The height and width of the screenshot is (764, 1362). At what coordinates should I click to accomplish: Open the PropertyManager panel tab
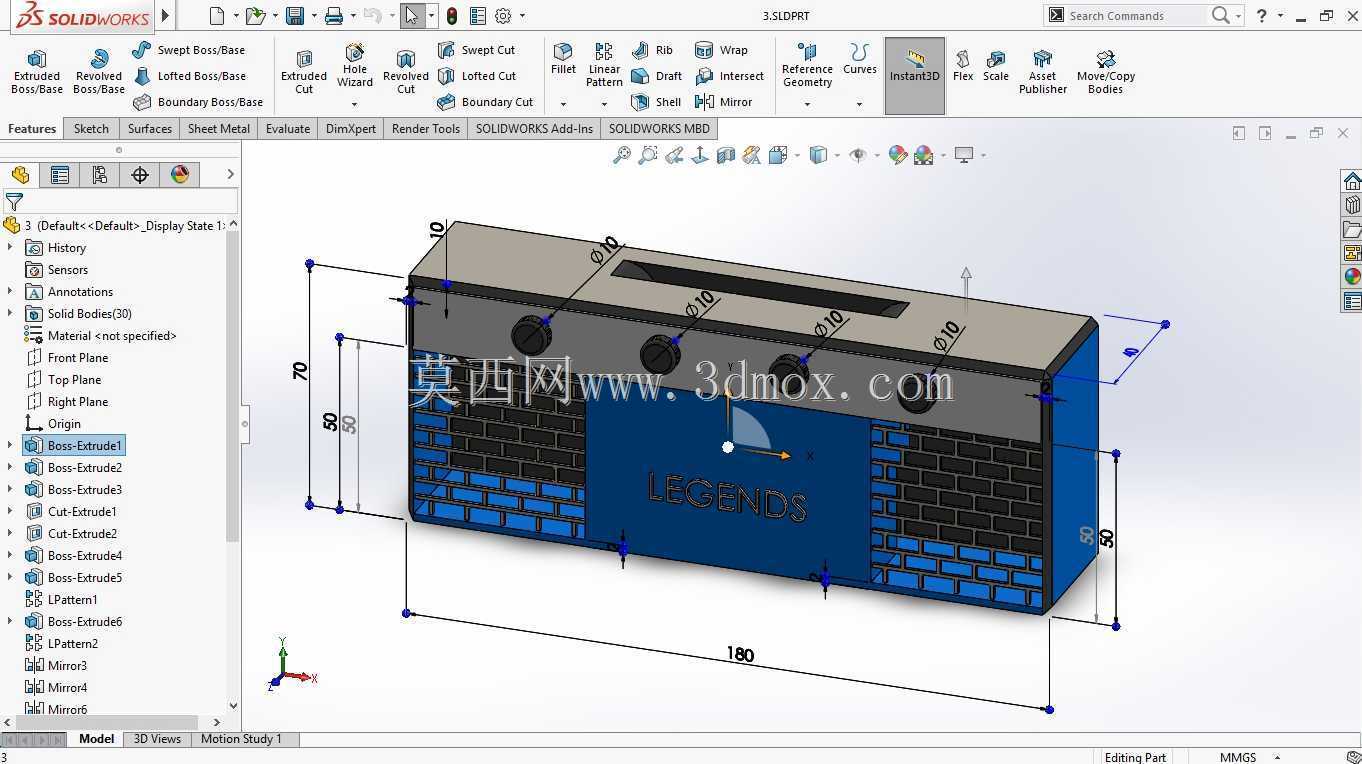coord(60,175)
